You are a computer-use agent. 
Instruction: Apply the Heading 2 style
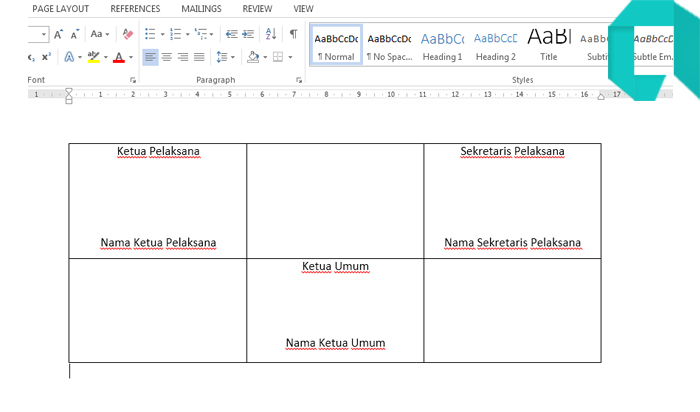tap(496, 45)
